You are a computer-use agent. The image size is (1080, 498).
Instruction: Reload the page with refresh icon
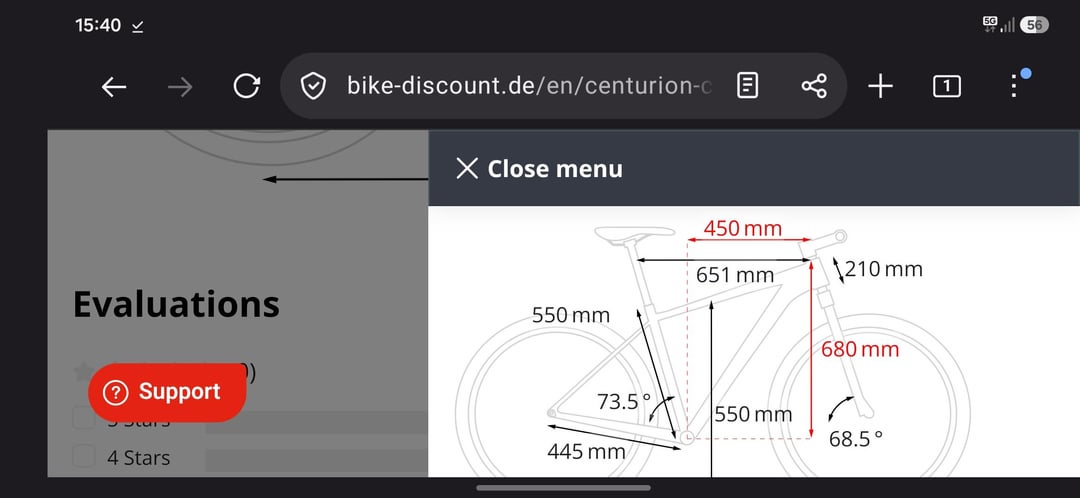247,86
